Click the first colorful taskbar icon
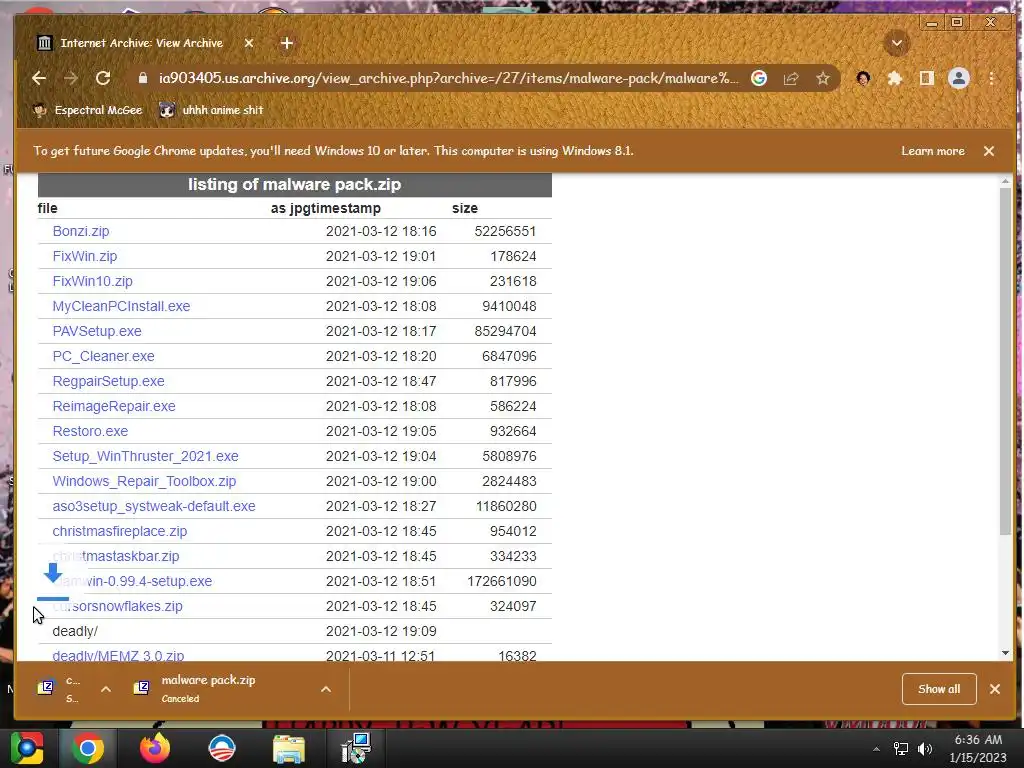The width and height of the screenshot is (1024, 768). click(x=27, y=748)
